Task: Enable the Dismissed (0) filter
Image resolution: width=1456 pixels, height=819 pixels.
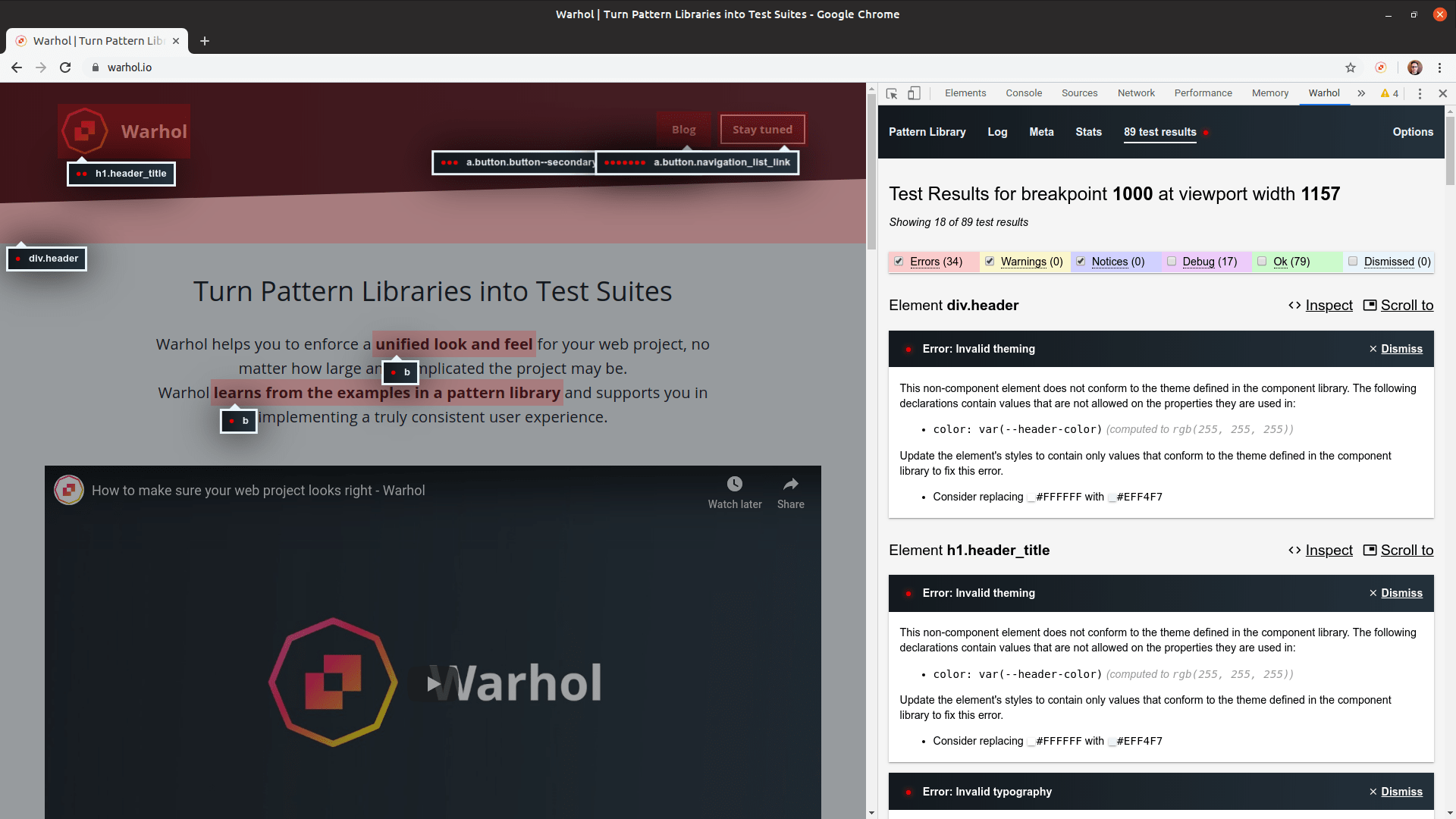Action: (1353, 261)
